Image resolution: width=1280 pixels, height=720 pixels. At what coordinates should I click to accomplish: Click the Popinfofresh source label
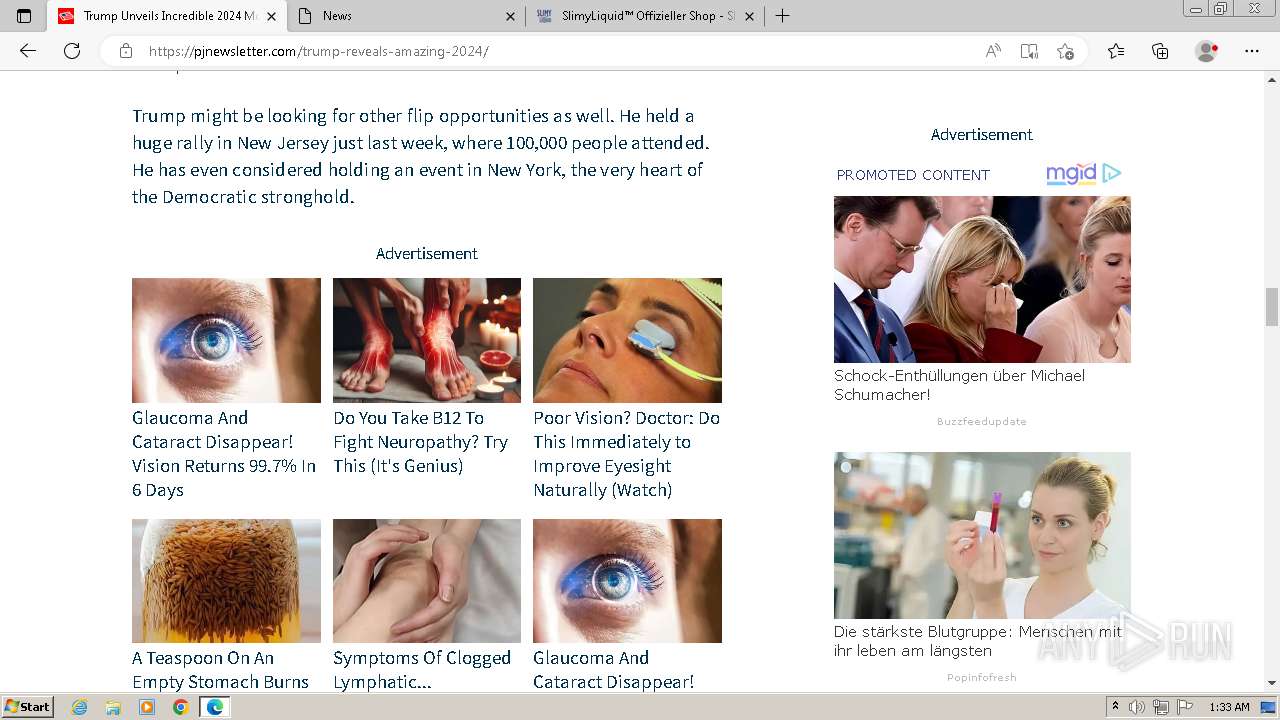pos(982,678)
